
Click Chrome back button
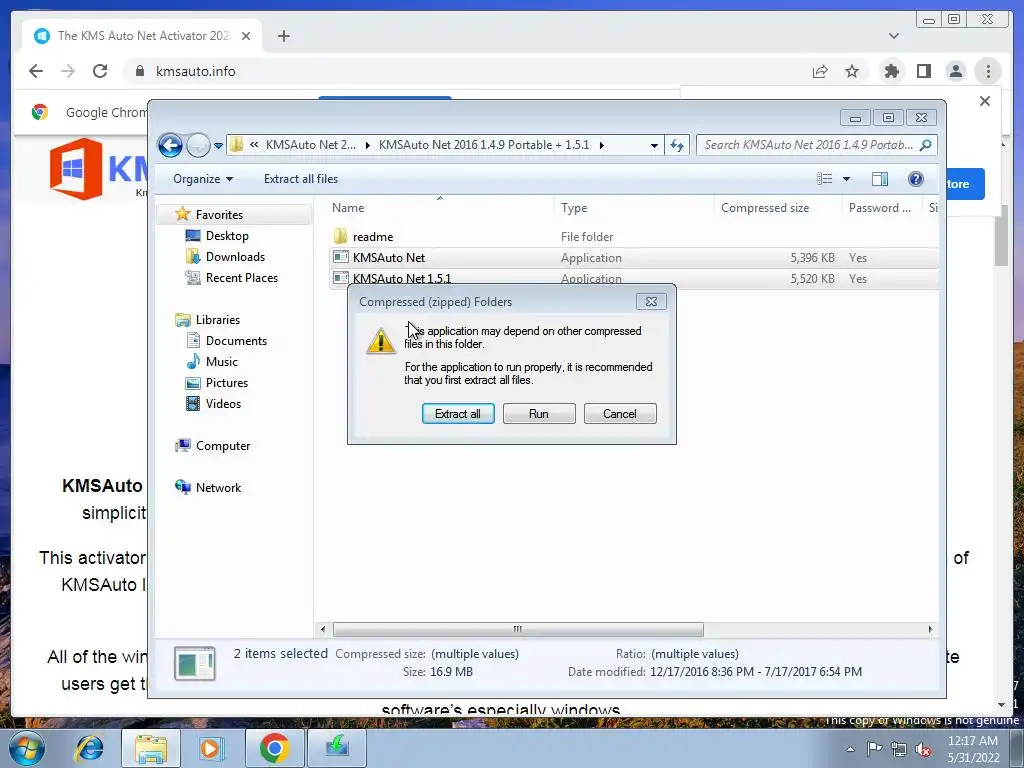36,71
